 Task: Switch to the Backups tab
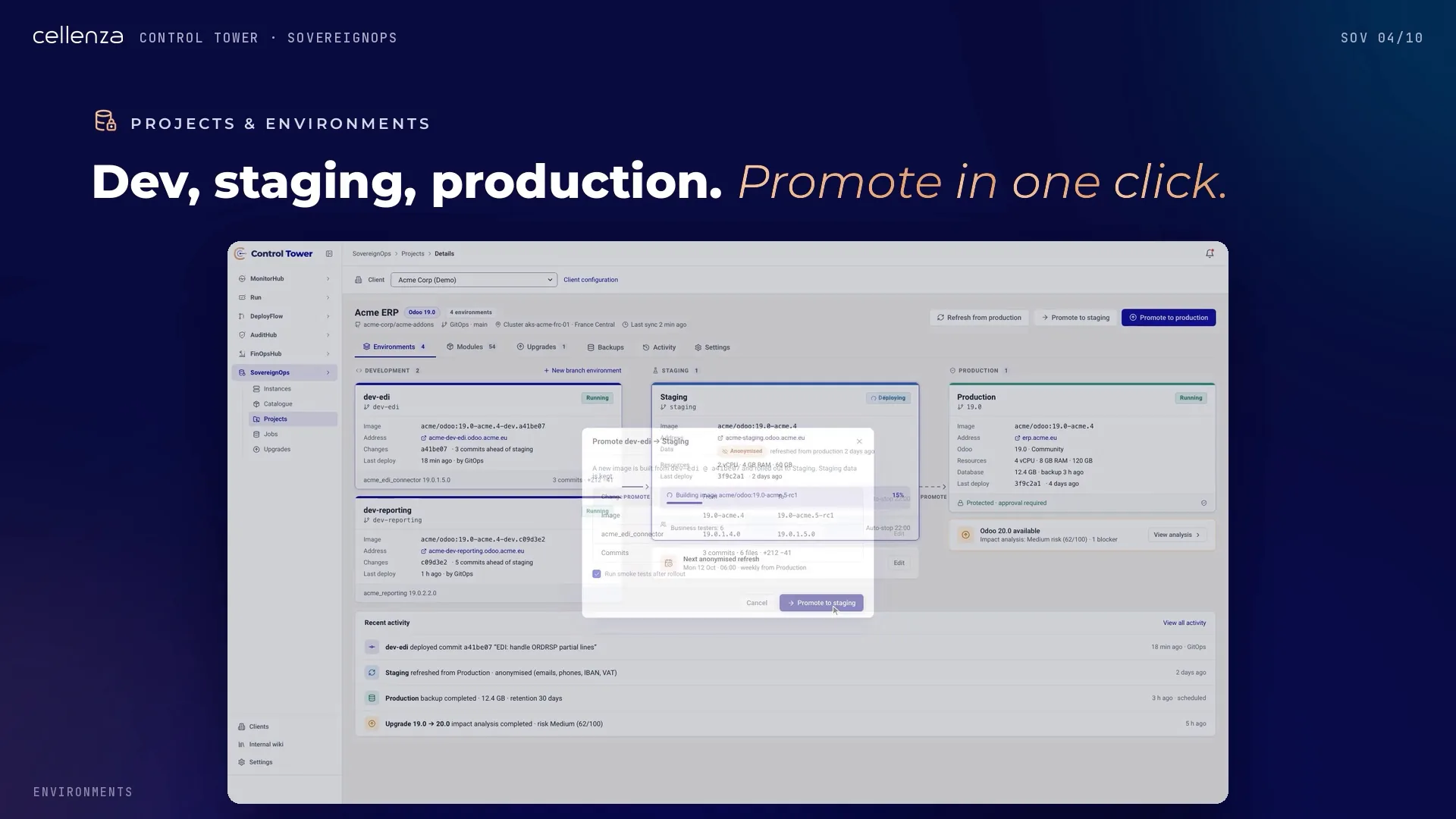(x=605, y=348)
